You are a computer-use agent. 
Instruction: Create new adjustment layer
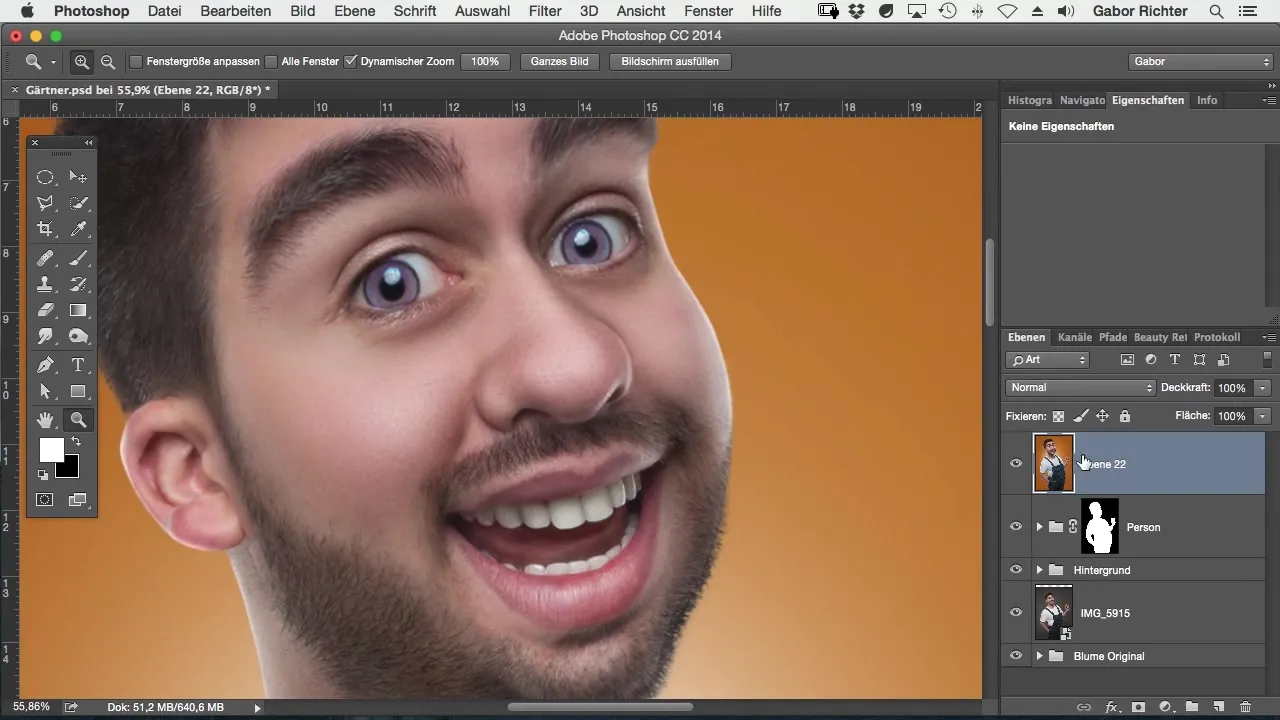[1165, 707]
